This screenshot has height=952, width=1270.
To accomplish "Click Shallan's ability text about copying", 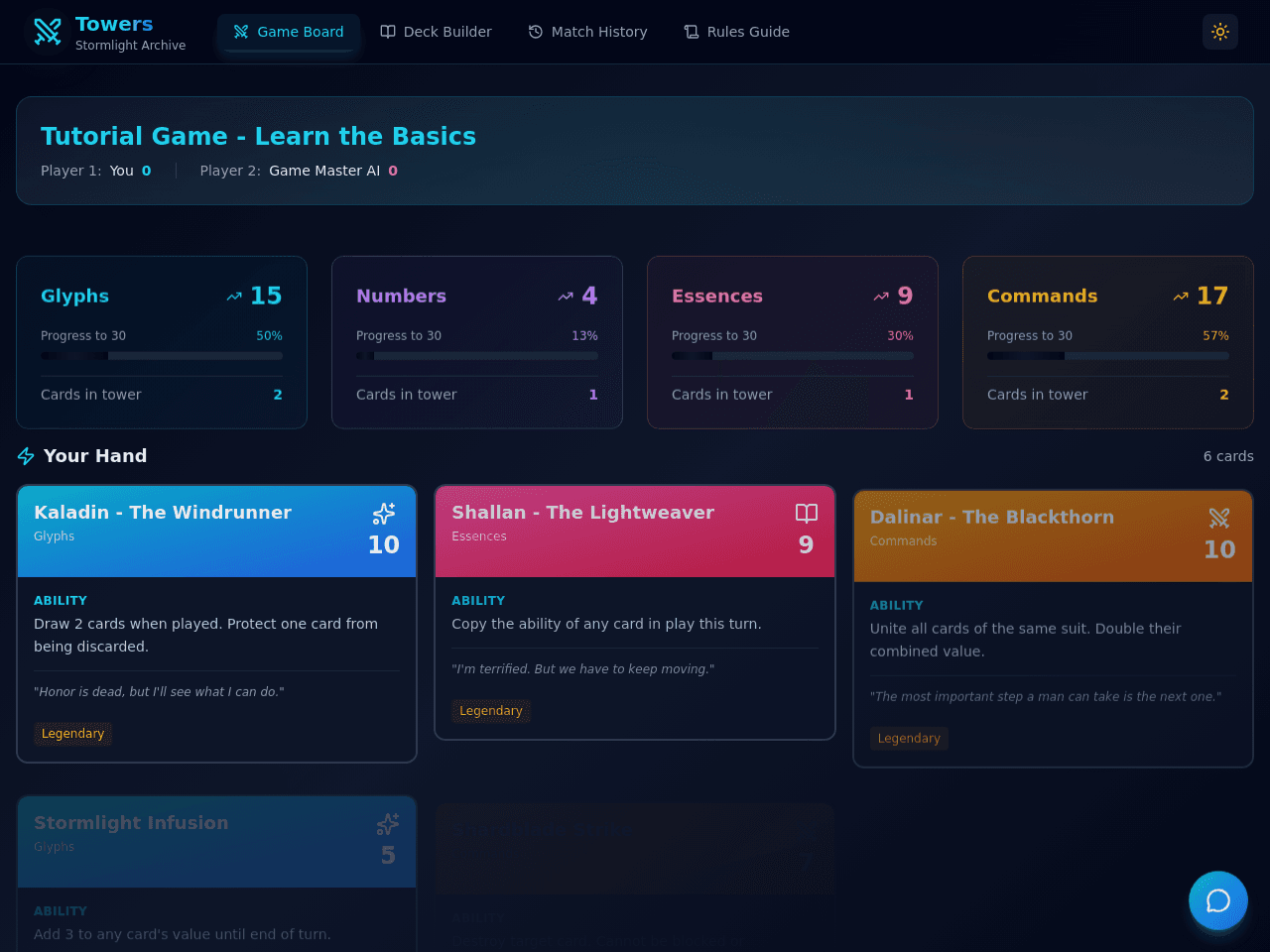I will coord(606,624).
